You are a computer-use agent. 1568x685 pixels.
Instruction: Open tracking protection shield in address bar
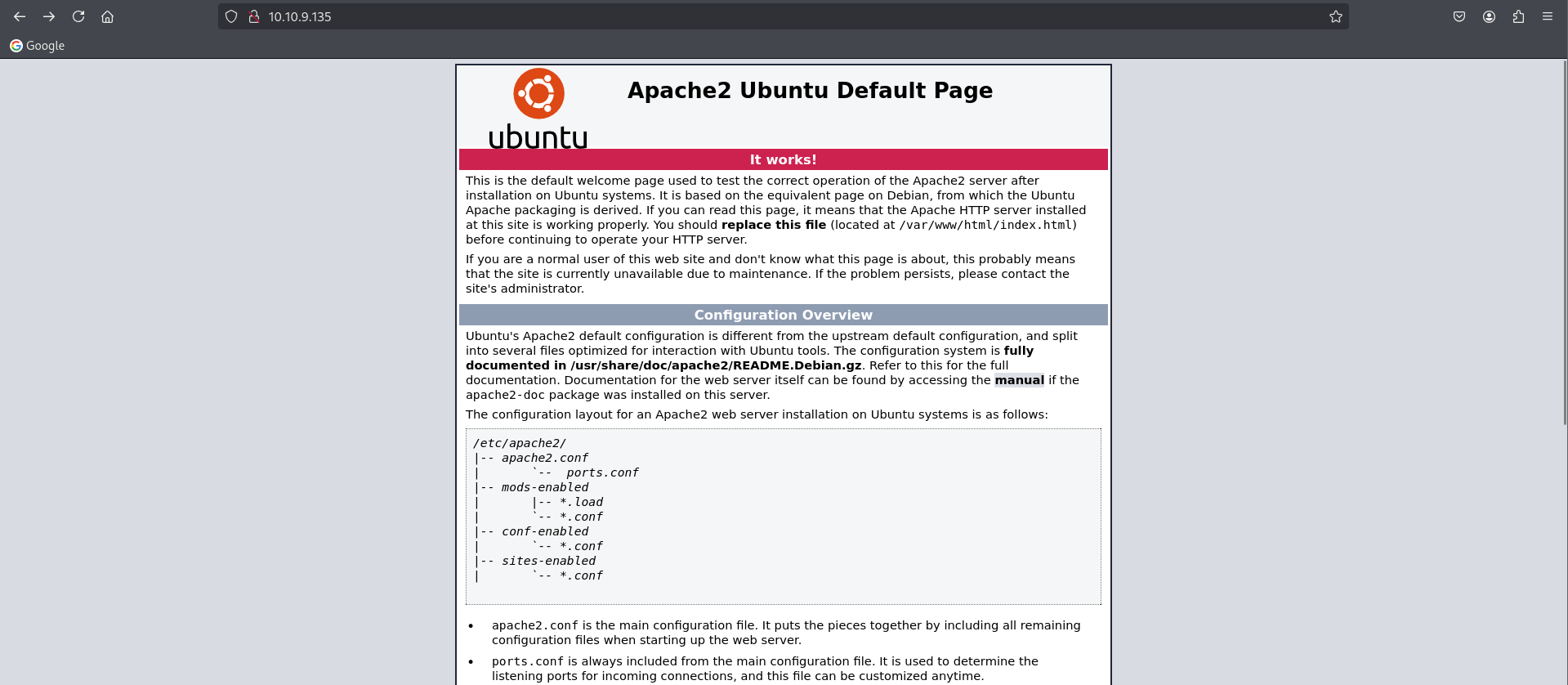point(231,16)
